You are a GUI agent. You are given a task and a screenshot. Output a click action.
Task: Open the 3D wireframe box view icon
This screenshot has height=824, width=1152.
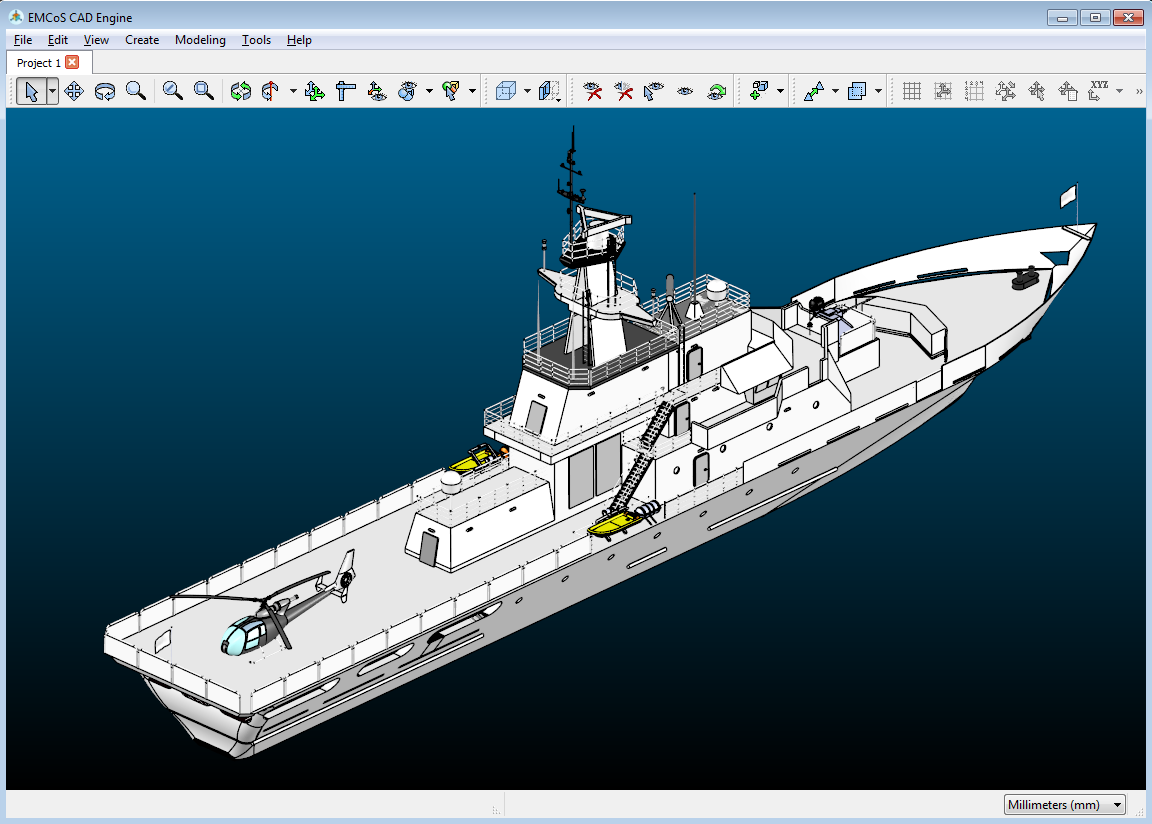click(506, 92)
